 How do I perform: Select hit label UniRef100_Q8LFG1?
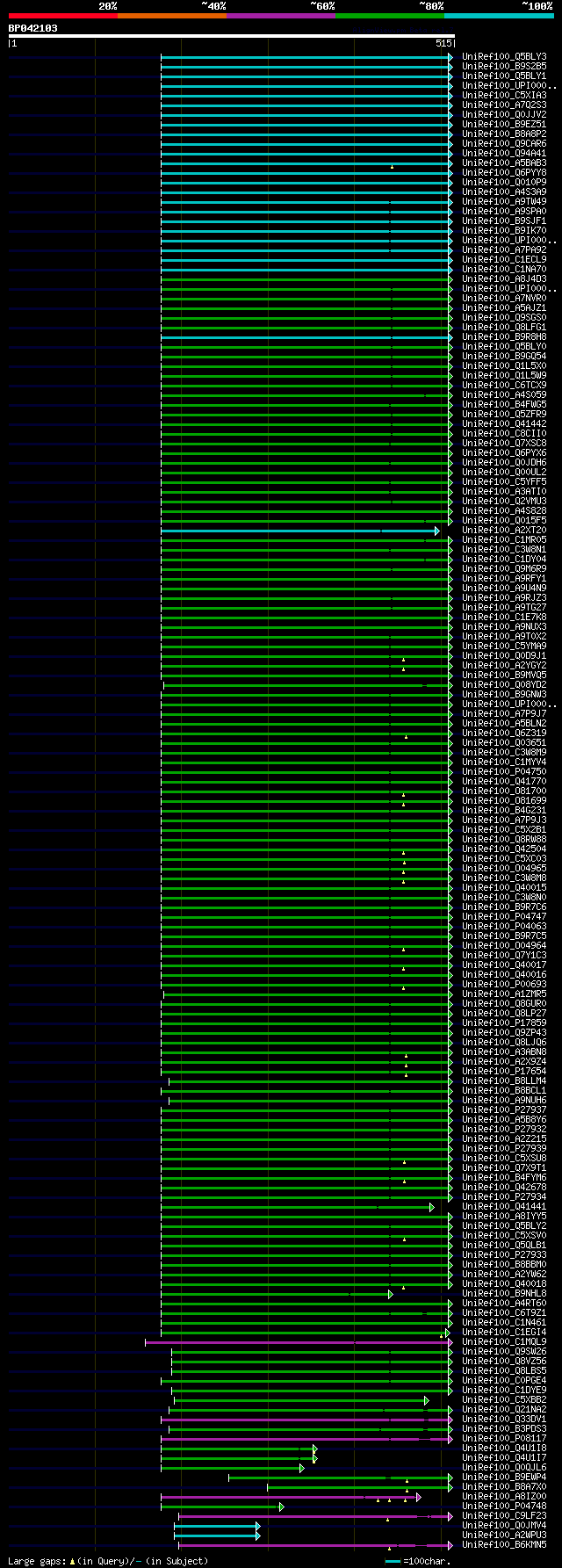[504, 328]
